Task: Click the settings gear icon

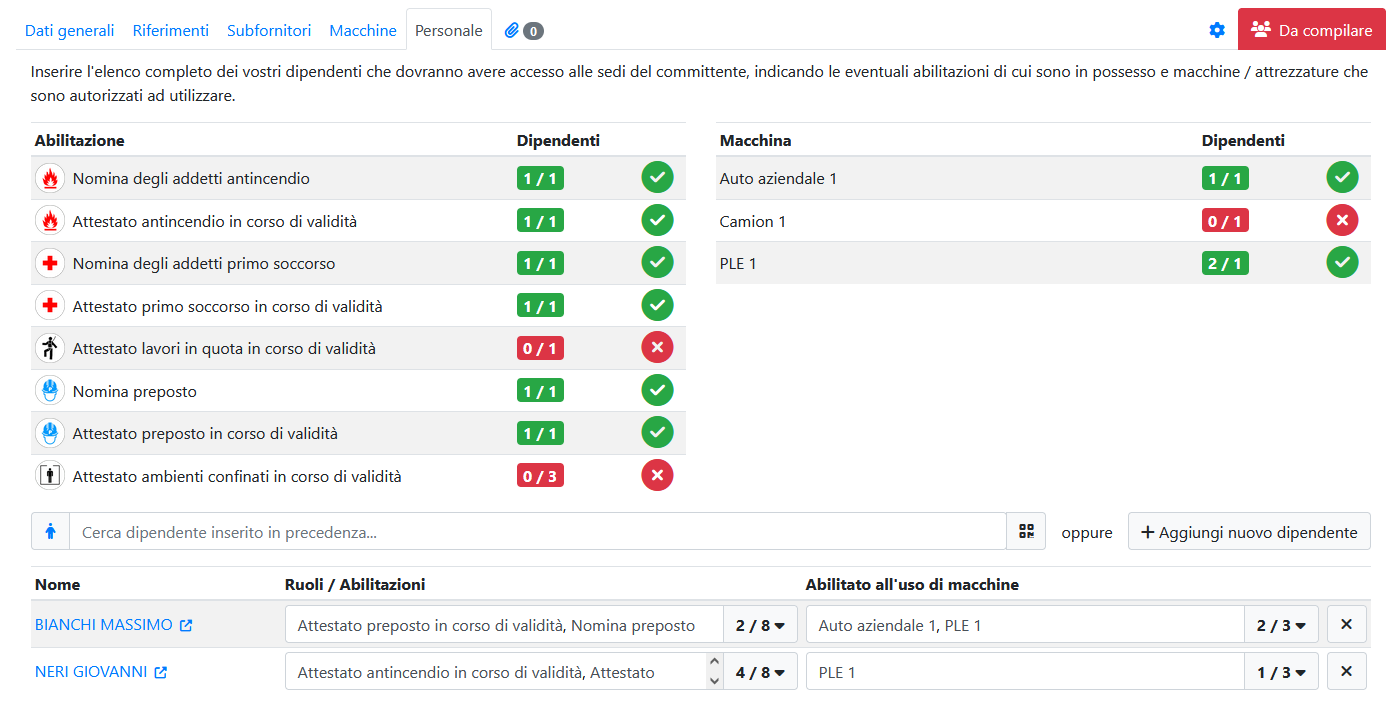Action: (1217, 30)
